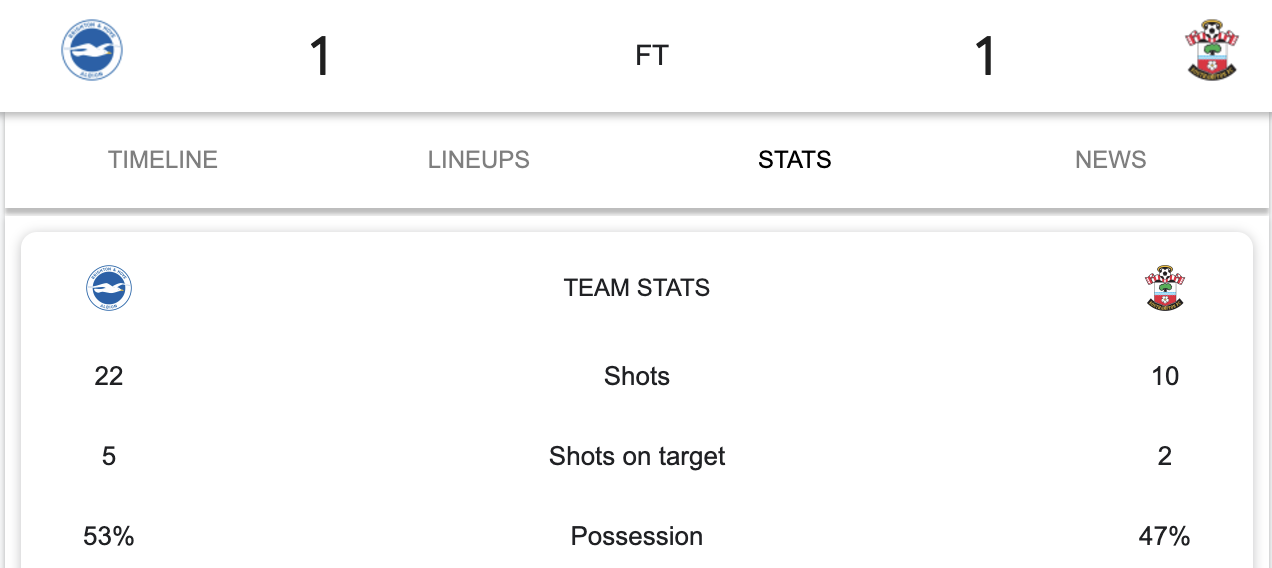
Task: Click Southampton's score of 1
Action: tap(985, 56)
